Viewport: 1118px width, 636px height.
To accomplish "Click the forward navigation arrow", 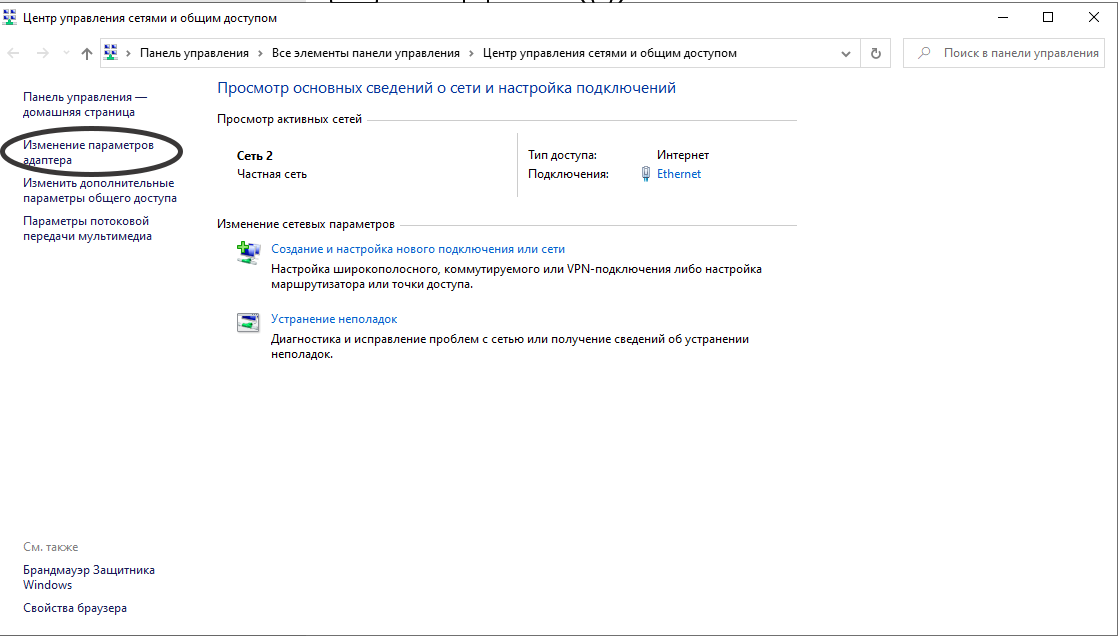I will click(x=42, y=54).
